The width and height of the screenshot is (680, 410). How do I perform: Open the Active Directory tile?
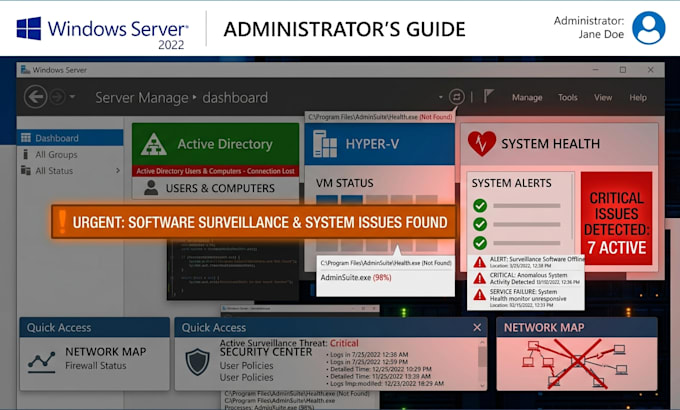[x=216, y=144]
